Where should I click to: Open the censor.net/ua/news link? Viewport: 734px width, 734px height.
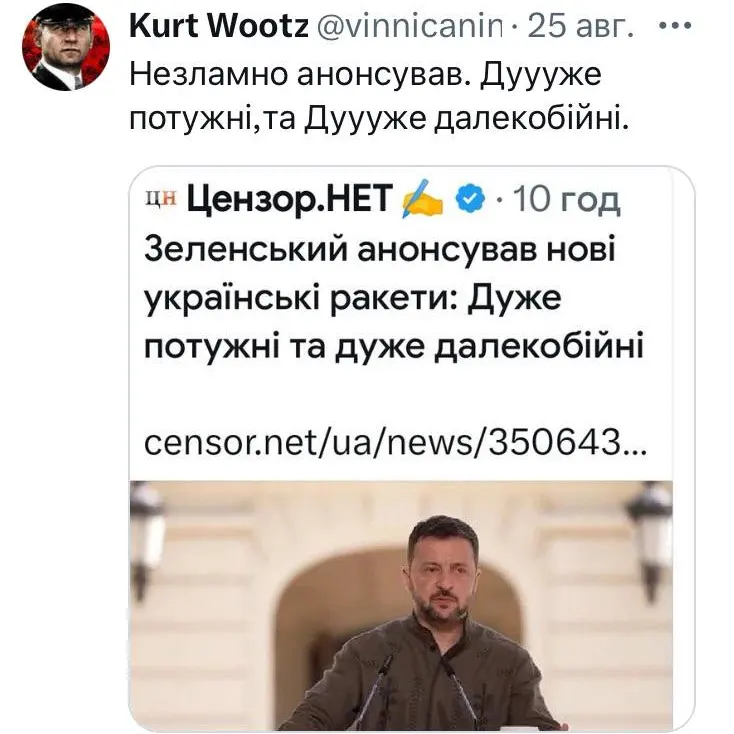(x=396, y=442)
